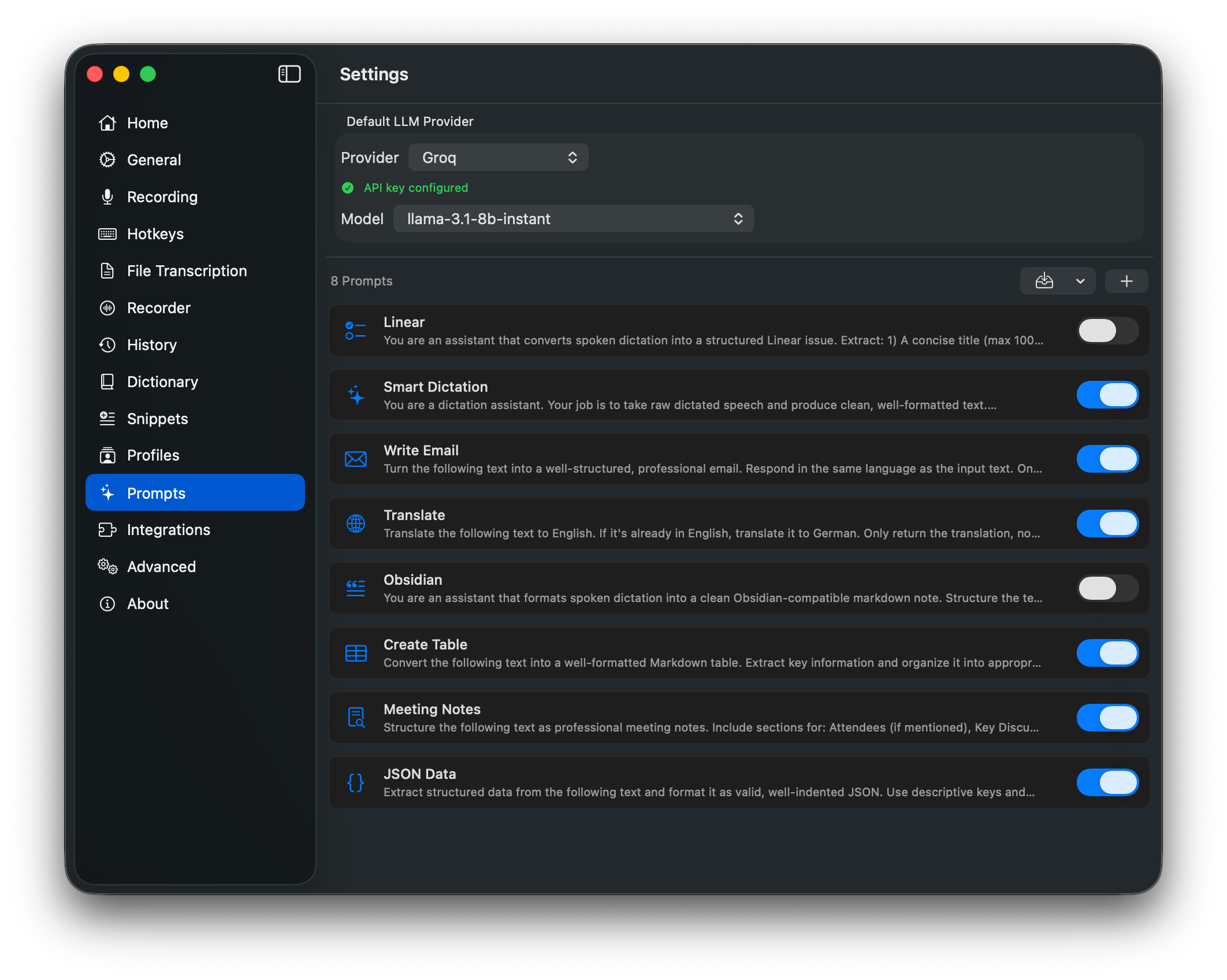Open the Provider dropdown

(498, 157)
